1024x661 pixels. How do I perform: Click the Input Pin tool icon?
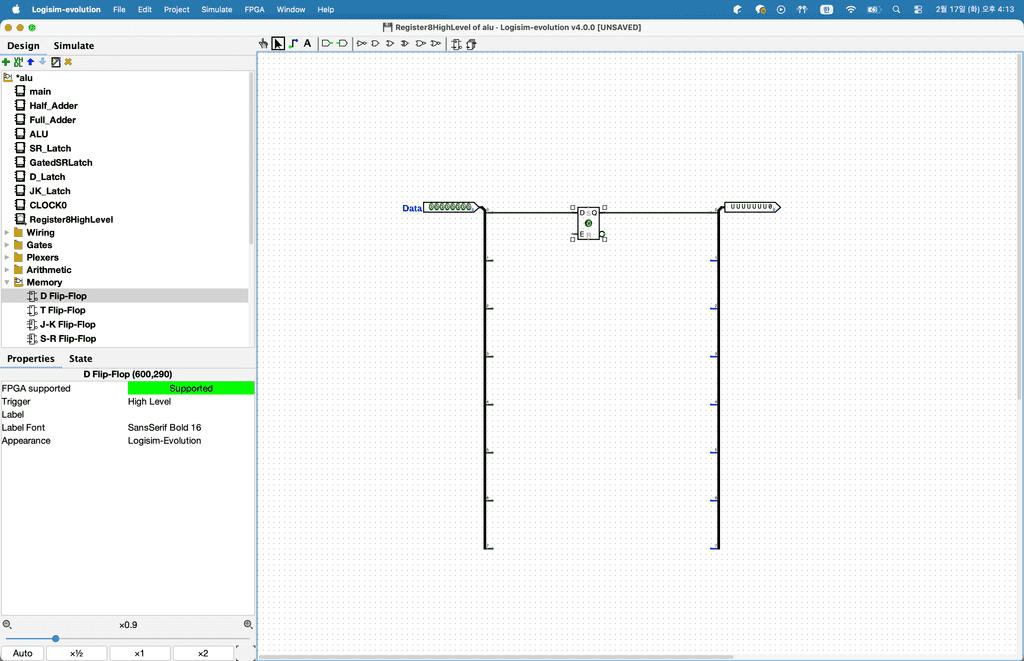coord(327,44)
